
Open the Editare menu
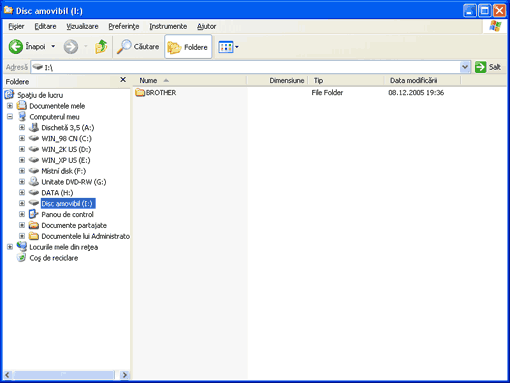tap(45, 26)
